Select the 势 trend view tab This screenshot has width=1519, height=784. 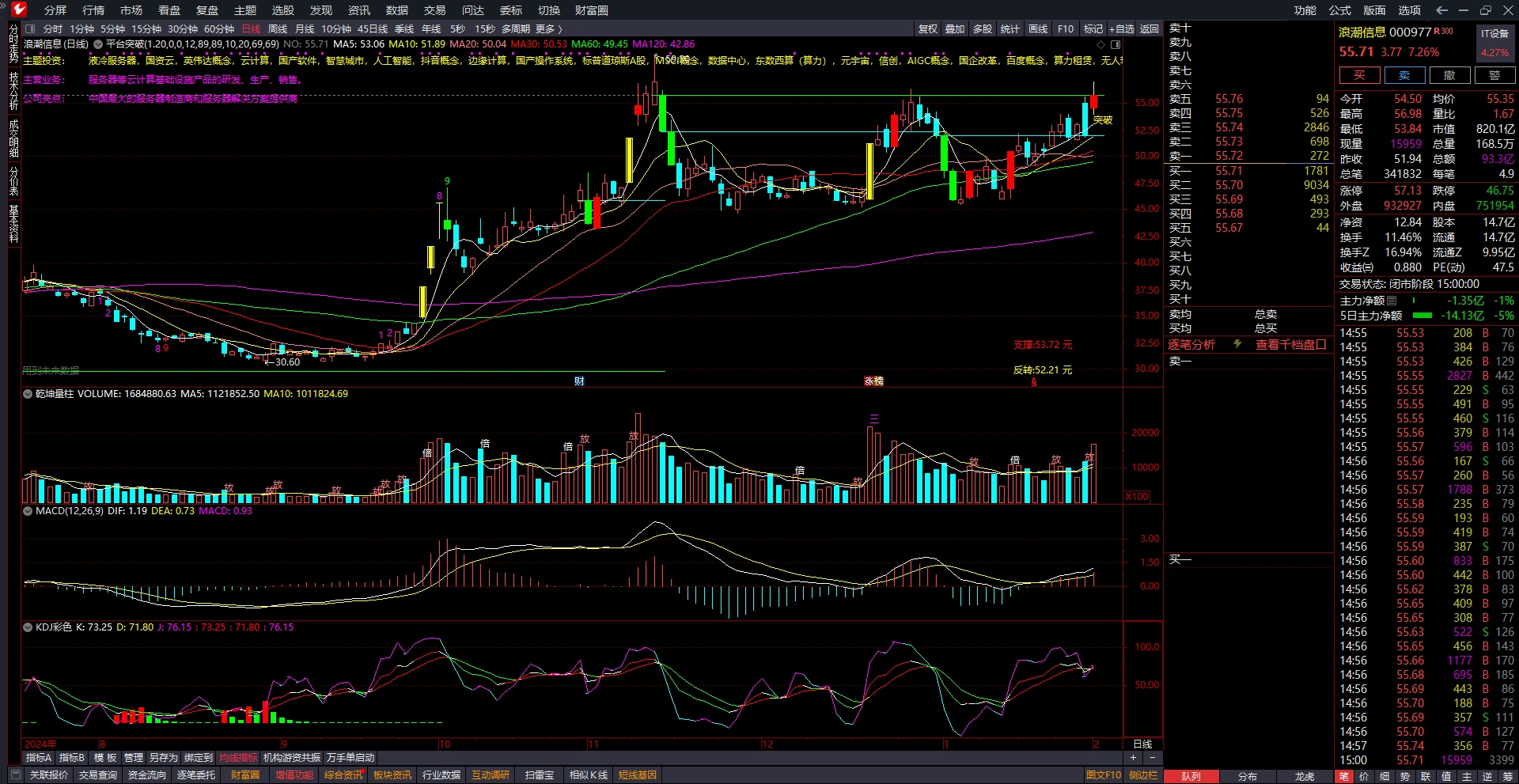[x=1405, y=776]
